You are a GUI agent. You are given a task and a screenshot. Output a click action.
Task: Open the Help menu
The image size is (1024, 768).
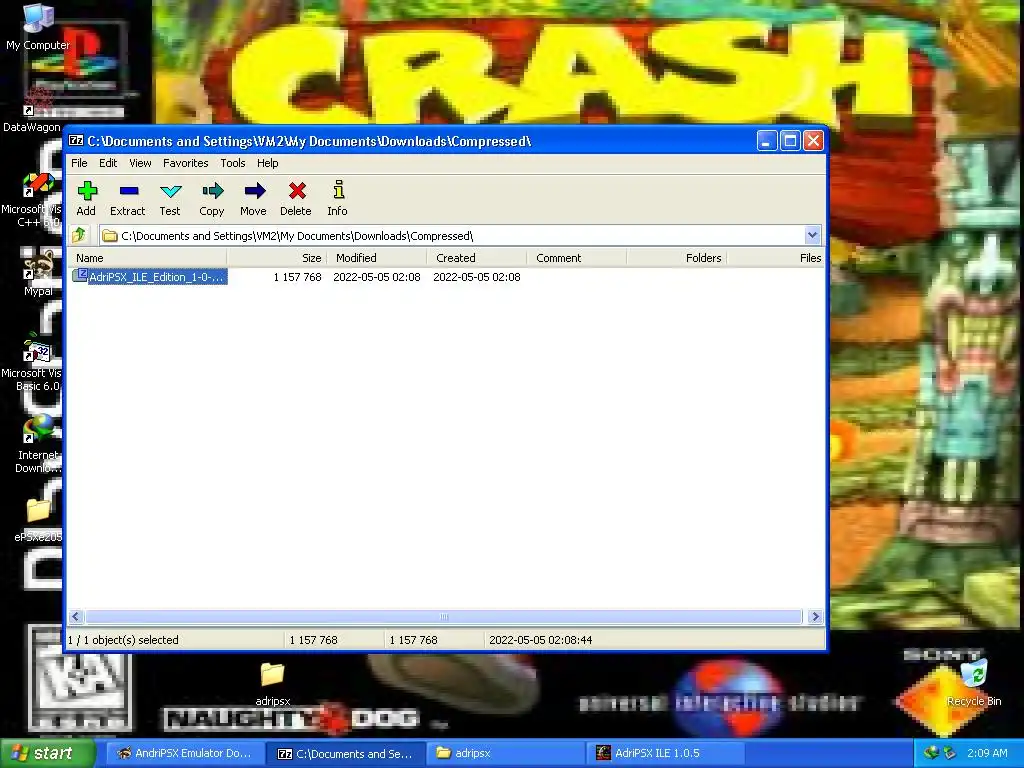[x=267, y=163]
